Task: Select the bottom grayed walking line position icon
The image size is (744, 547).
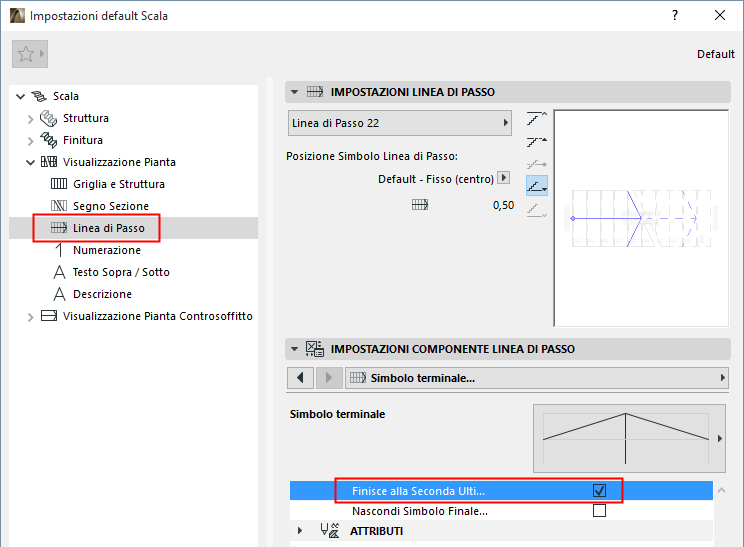Action: click(537, 210)
